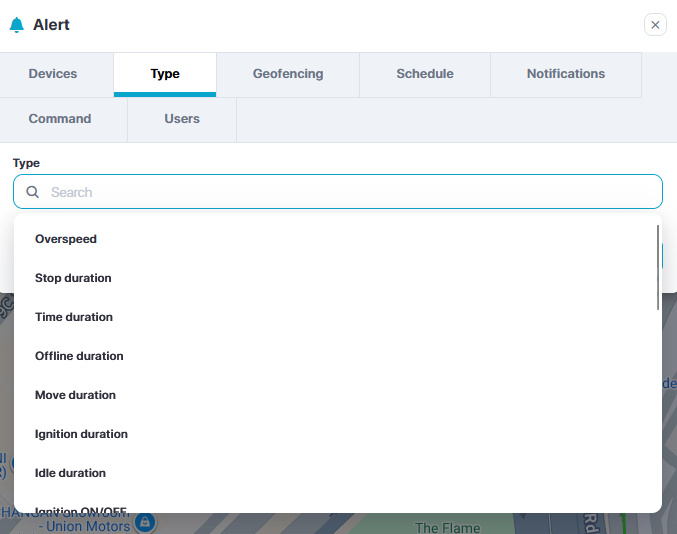Select Ignition duration option
This screenshot has height=534, width=677.
pos(81,434)
